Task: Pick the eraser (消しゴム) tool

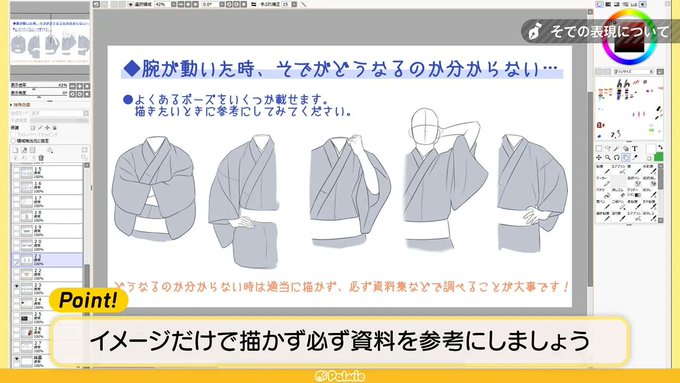Action: click(618, 192)
